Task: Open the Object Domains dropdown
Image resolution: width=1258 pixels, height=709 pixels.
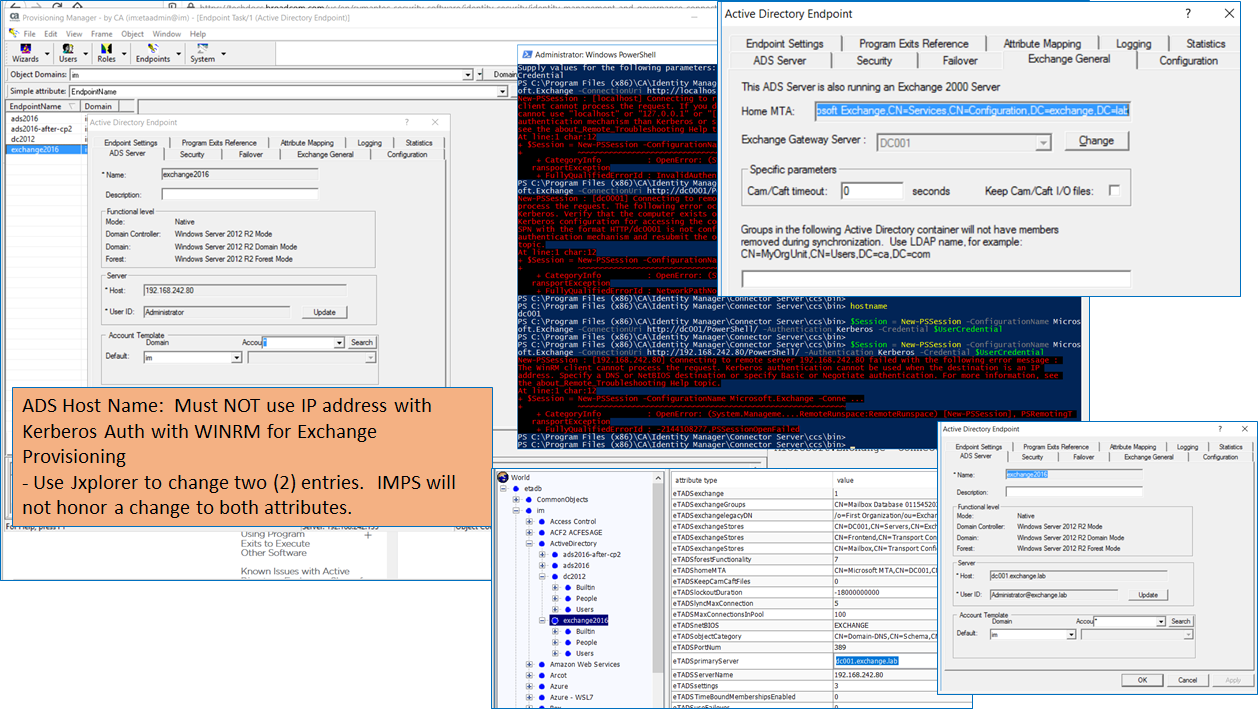Action: [x=467, y=75]
